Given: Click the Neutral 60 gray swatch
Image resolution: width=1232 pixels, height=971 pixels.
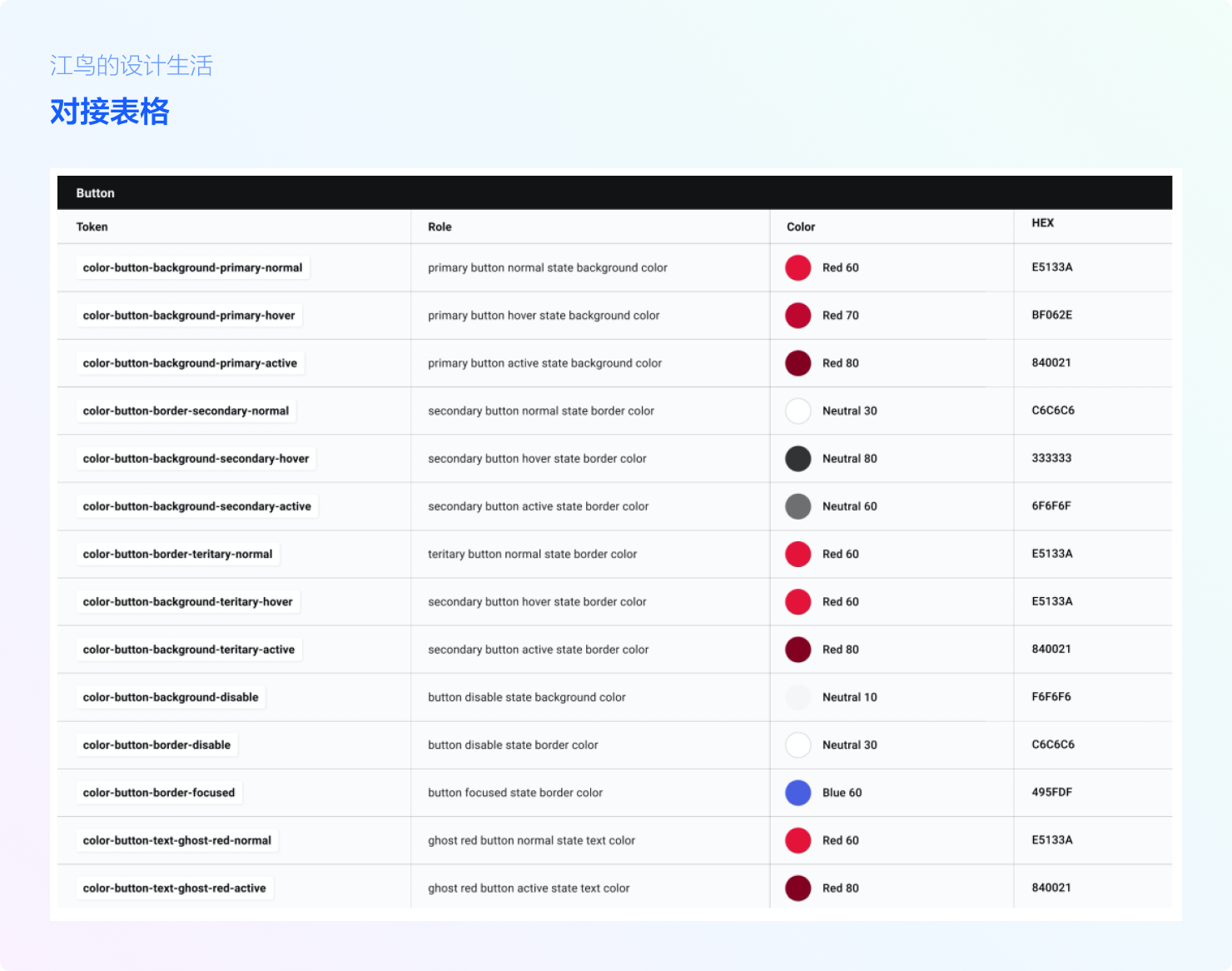Looking at the screenshot, I should pyautogui.click(x=797, y=505).
